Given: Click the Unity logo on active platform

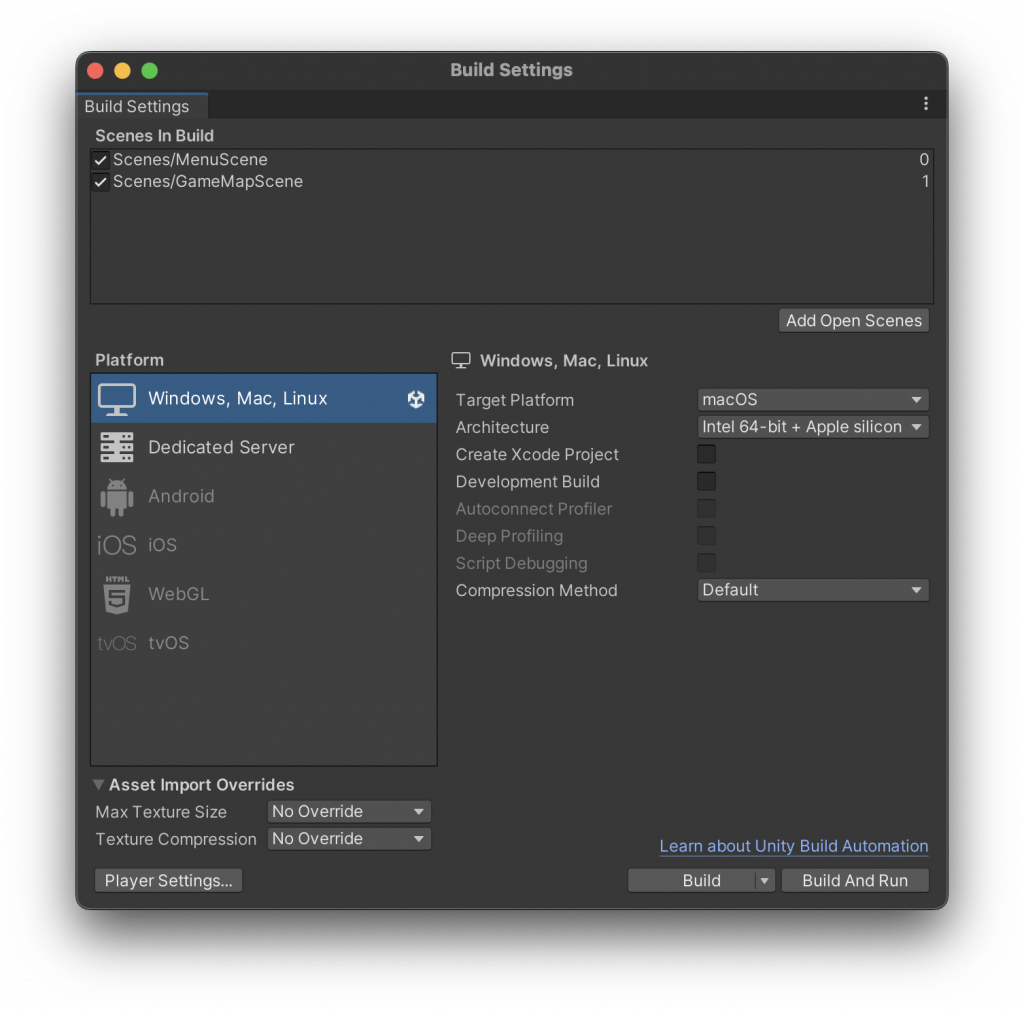Looking at the screenshot, I should pyautogui.click(x=416, y=399).
